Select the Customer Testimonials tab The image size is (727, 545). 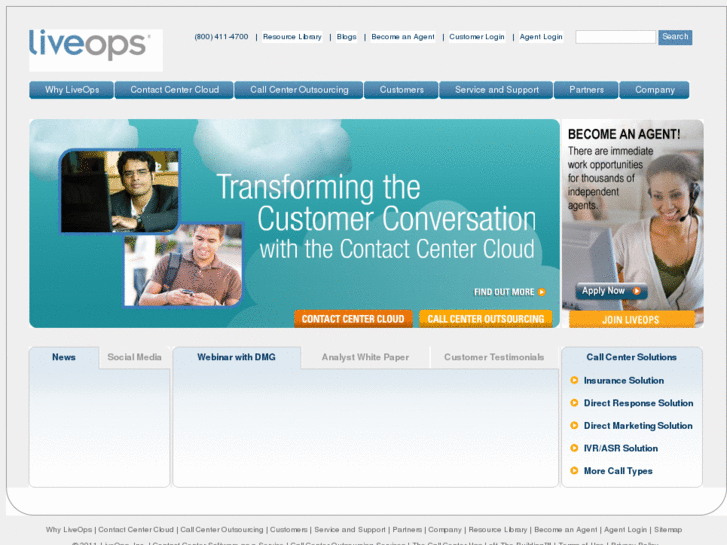[494, 357]
